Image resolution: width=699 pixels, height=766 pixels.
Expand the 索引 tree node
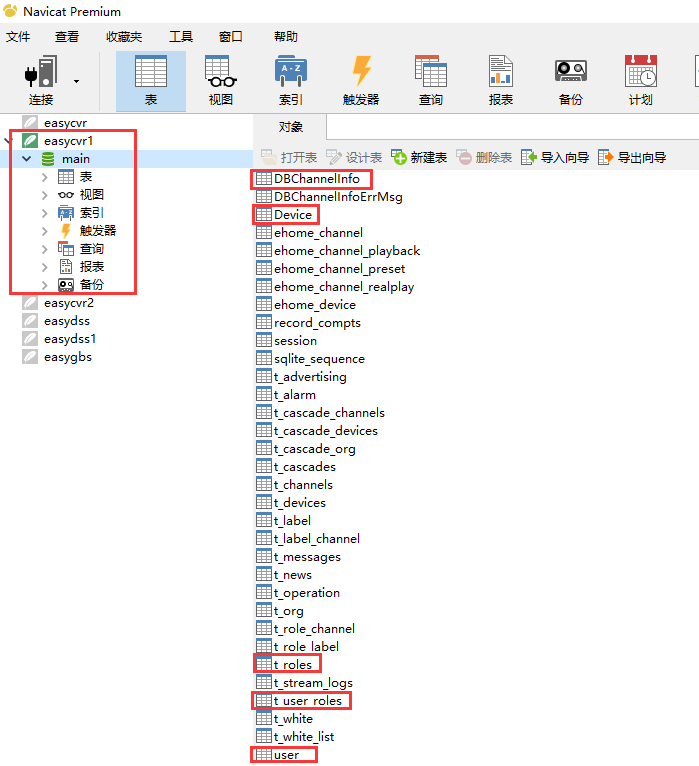pos(44,213)
